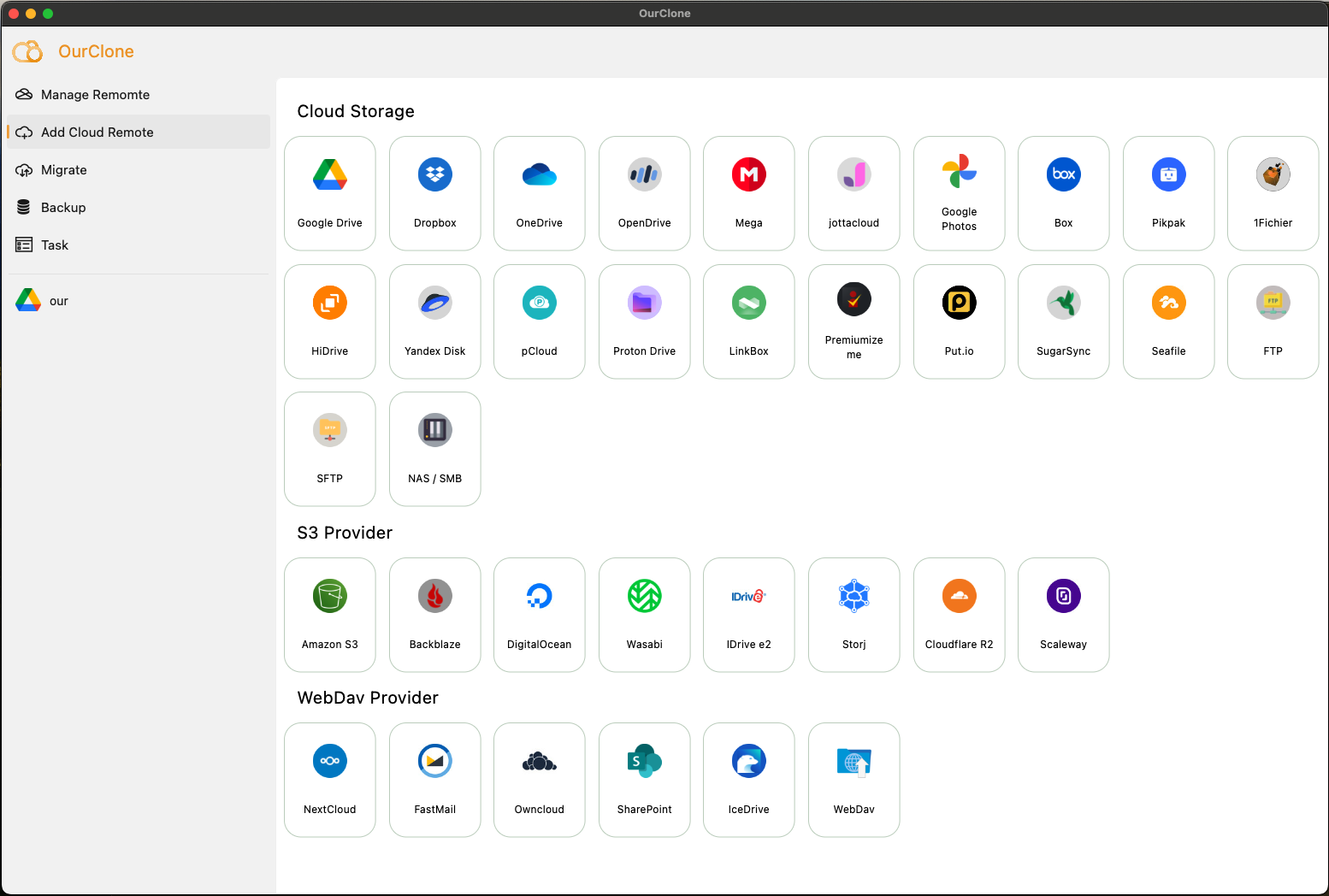Image resolution: width=1329 pixels, height=896 pixels.
Task: Choose Yandex Disk provider
Action: tap(435, 321)
